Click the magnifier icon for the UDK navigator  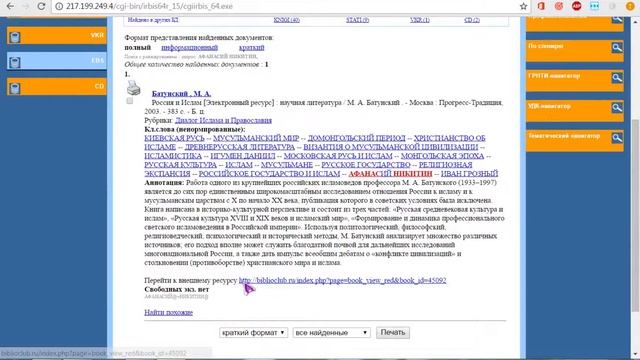617,107
